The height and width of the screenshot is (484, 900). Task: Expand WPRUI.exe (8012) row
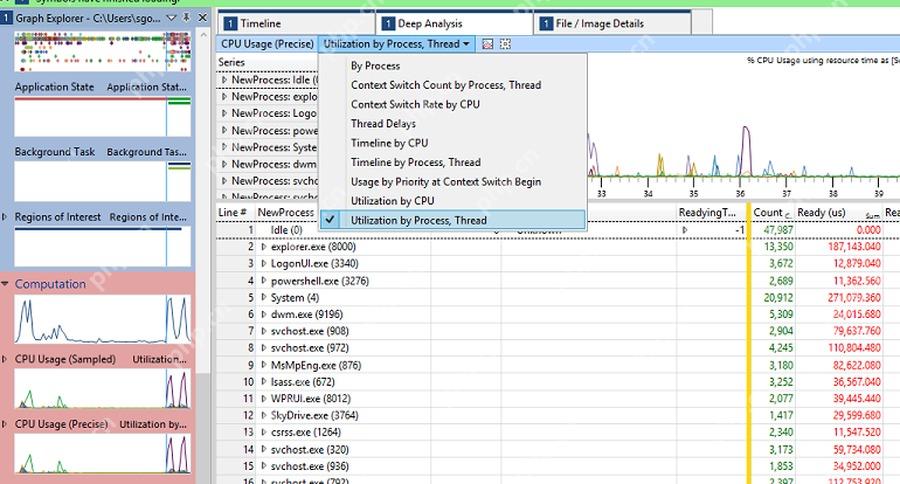click(x=263, y=398)
